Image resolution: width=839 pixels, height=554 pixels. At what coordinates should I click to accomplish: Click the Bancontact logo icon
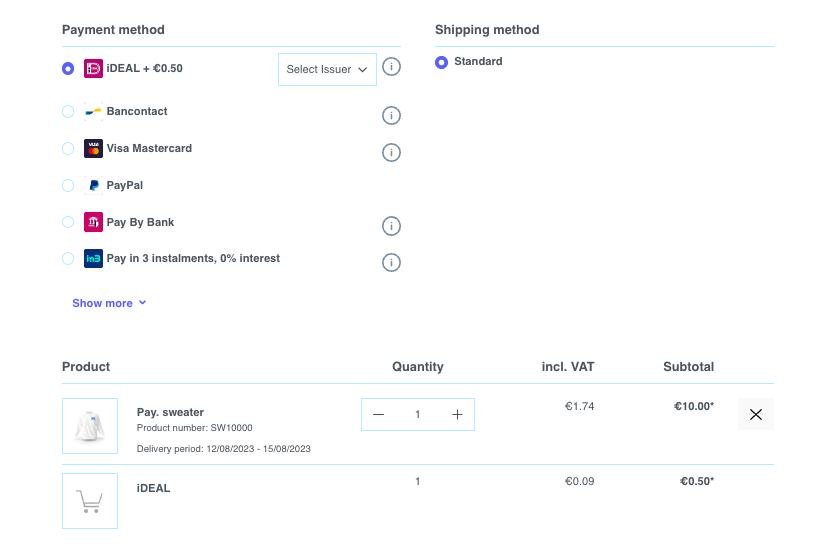tap(93, 111)
